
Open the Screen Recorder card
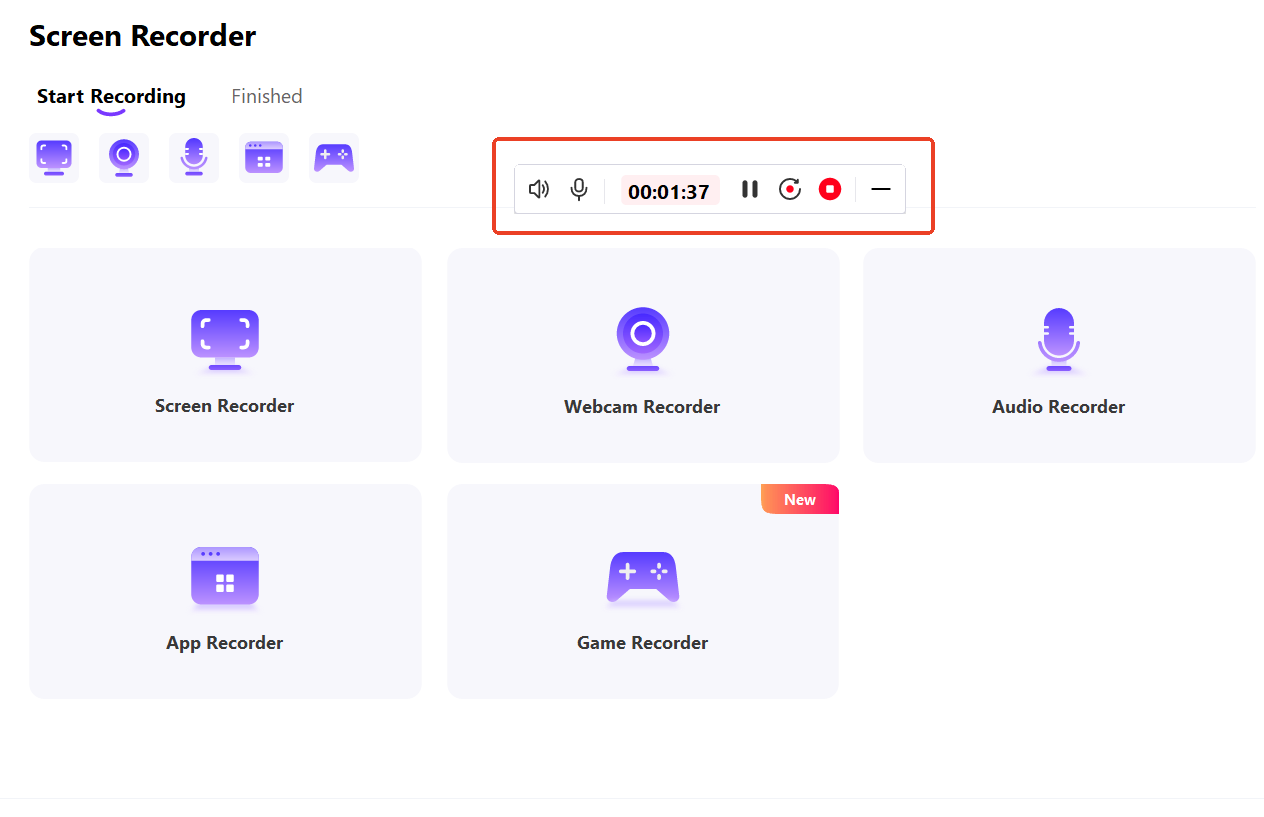pos(225,355)
